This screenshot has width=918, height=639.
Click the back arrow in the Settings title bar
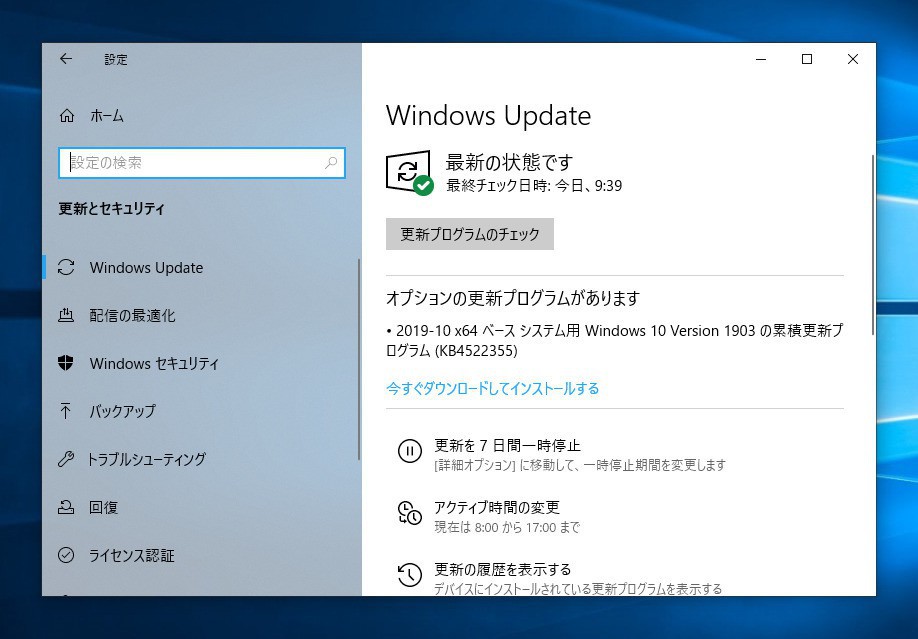(66, 59)
